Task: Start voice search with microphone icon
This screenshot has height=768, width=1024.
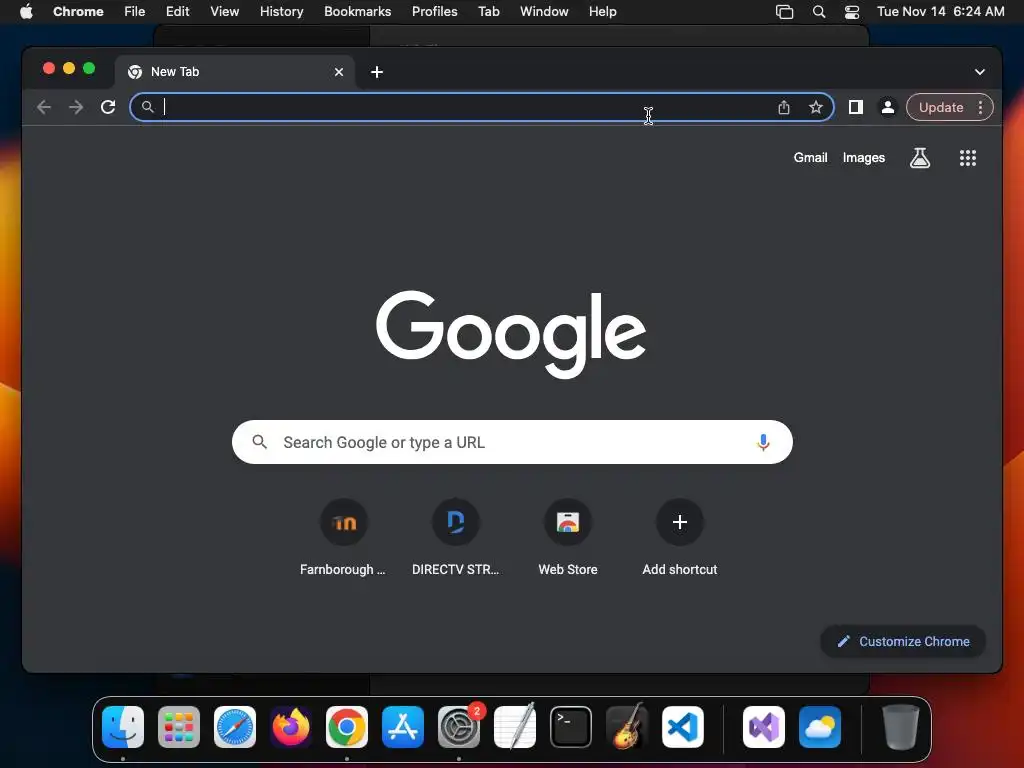Action: pos(763,442)
